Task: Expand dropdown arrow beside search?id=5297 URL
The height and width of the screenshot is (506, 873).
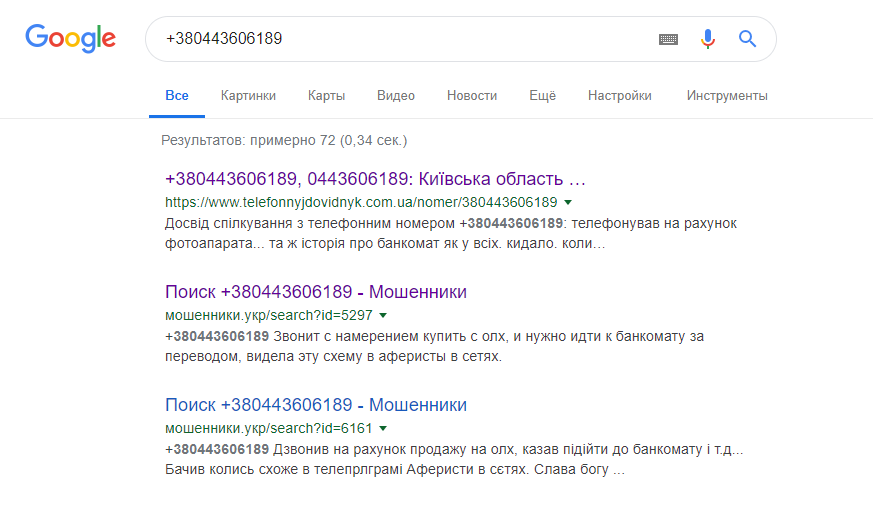Action: [x=383, y=315]
